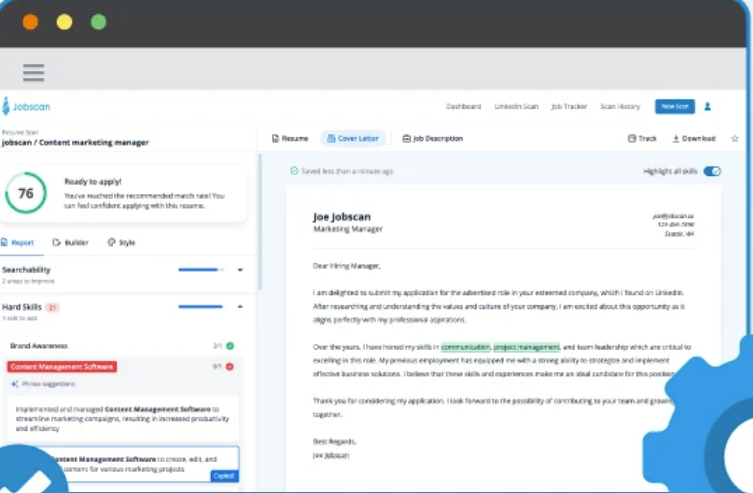753x493 pixels.
Task: Click the green window dot
Action: coord(98,22)
